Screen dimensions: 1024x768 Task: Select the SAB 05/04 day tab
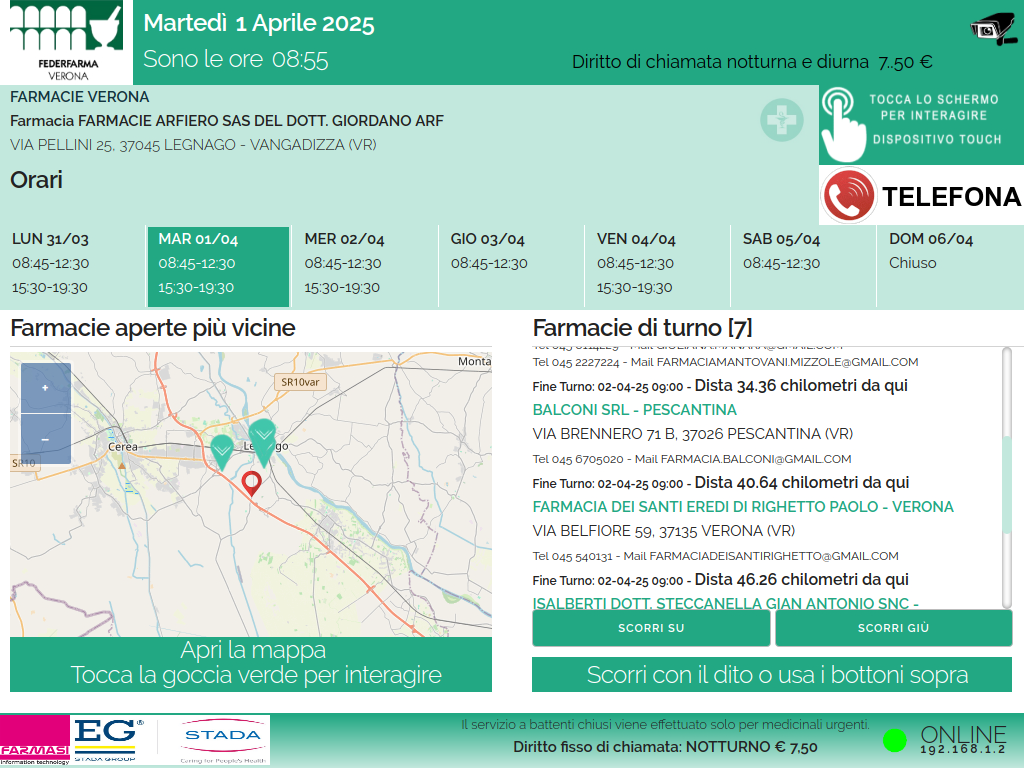(803, 264)
